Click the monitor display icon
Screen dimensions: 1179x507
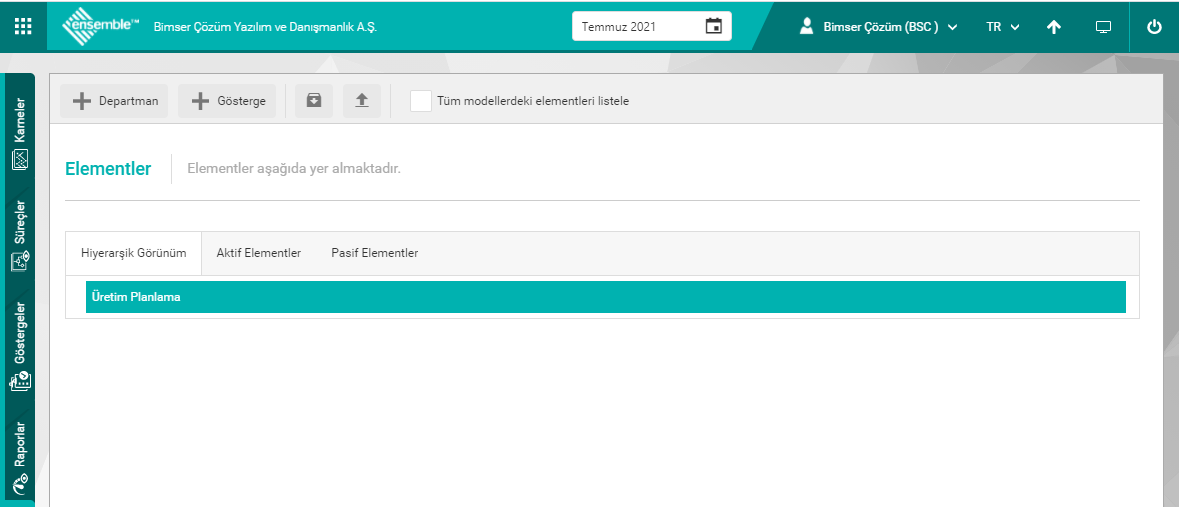pos(1103,26)
